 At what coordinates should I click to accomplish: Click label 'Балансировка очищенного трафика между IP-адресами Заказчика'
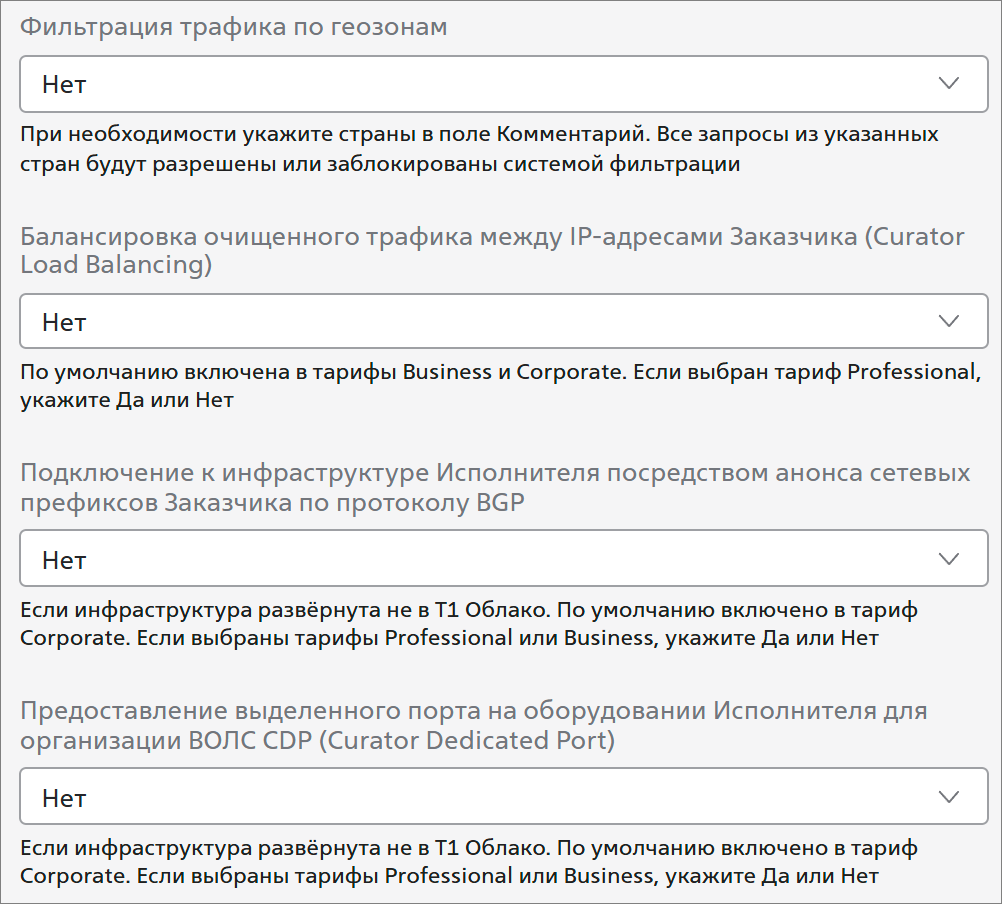439,236
